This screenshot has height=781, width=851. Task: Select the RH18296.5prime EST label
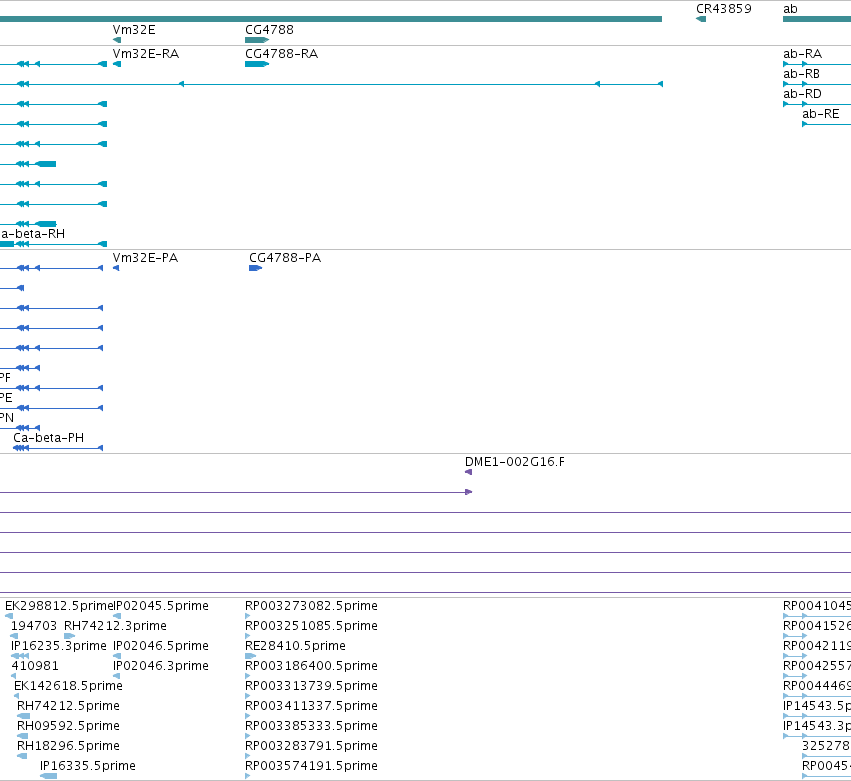pos(68,746)
